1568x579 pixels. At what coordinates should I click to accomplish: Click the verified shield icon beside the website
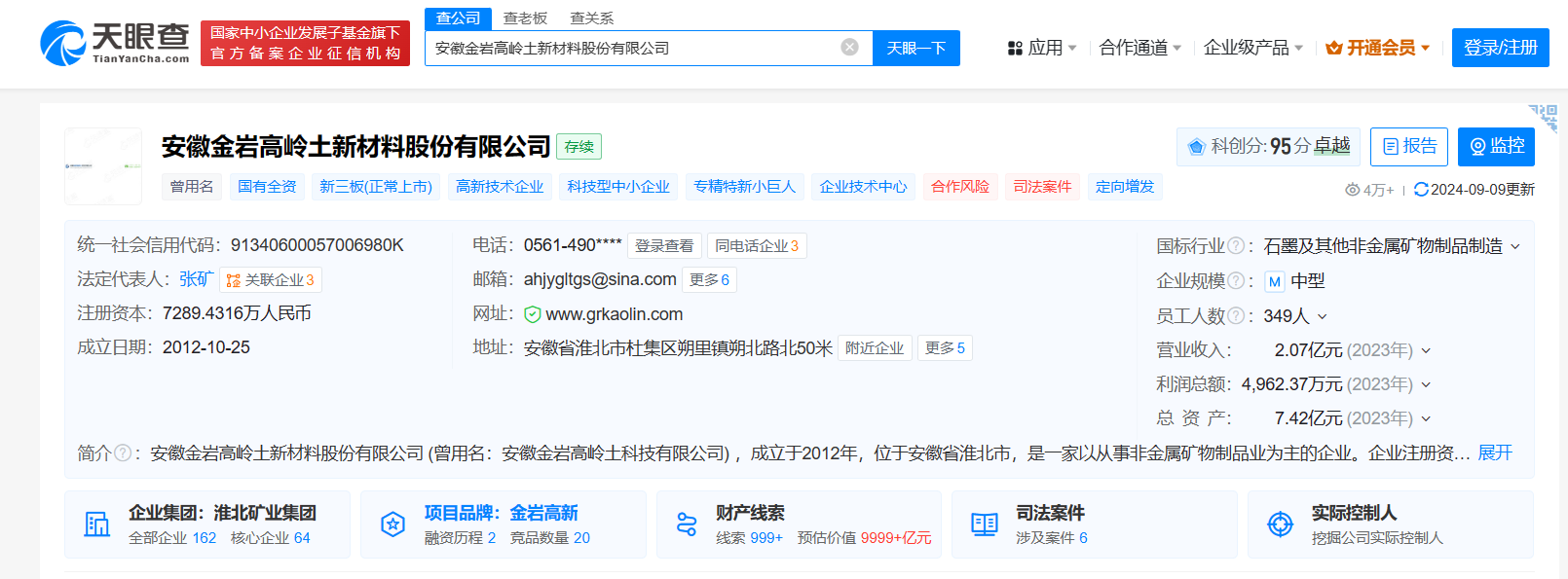pyautogui.click(x=533, y=314)
